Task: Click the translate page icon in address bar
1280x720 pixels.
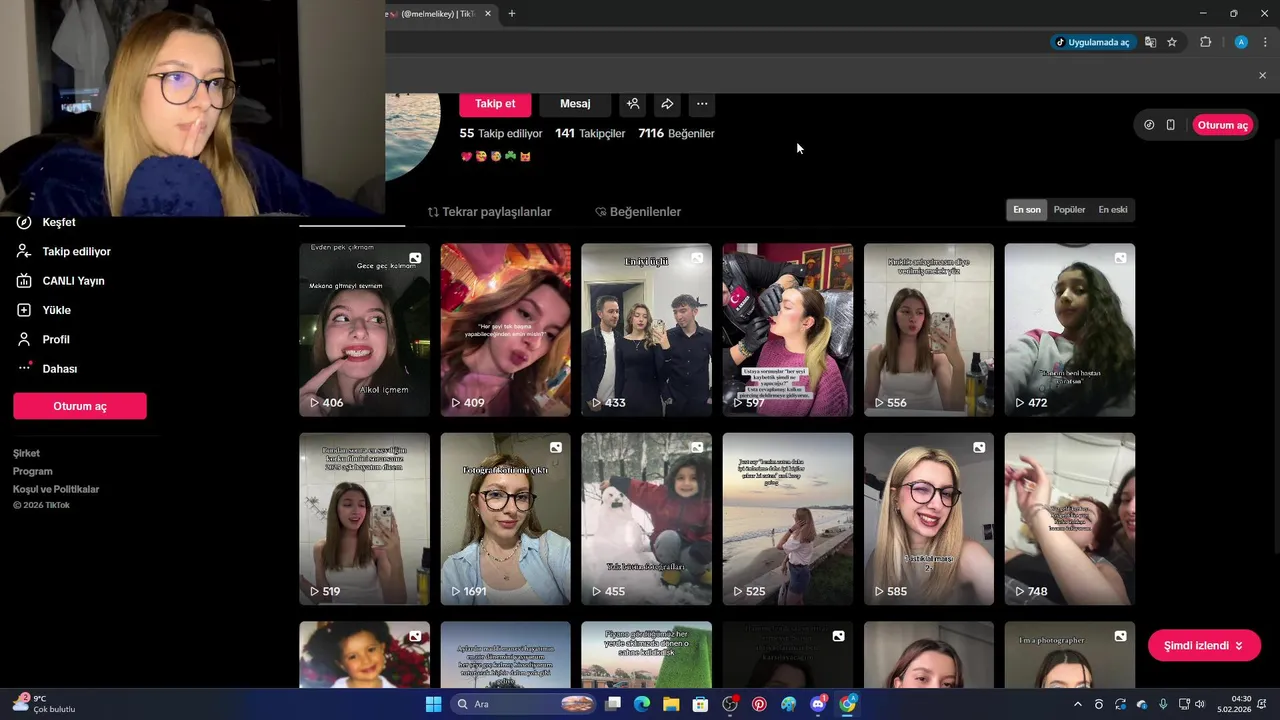Action: (x=1150, y=42)
